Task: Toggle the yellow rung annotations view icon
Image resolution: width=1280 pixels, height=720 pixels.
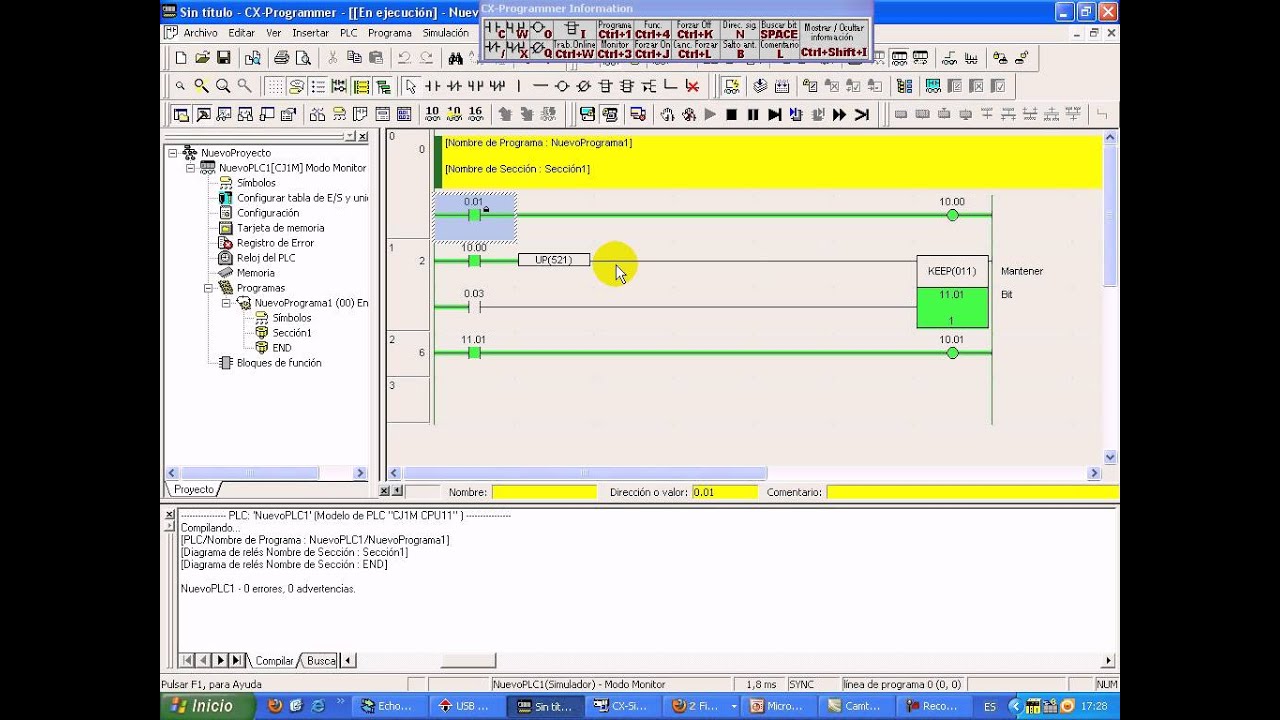Action: [x=361, y=86]
